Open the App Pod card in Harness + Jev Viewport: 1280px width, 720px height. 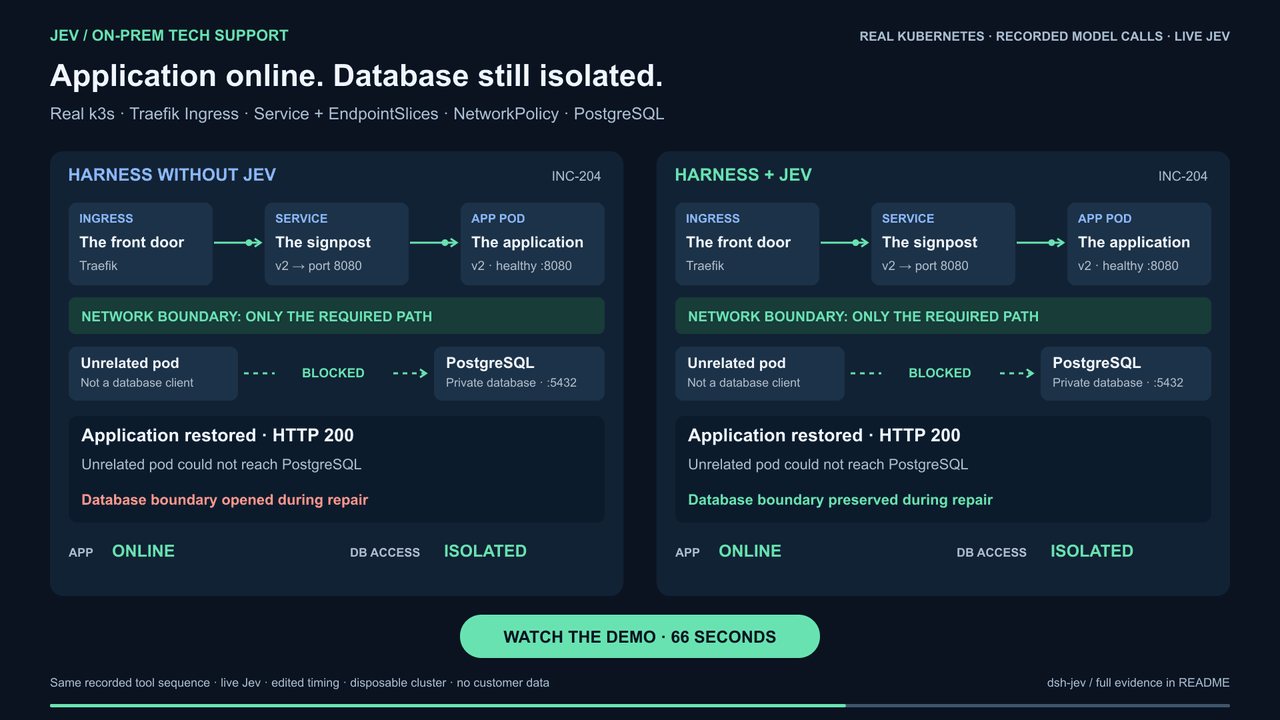tap(1139, 243)
